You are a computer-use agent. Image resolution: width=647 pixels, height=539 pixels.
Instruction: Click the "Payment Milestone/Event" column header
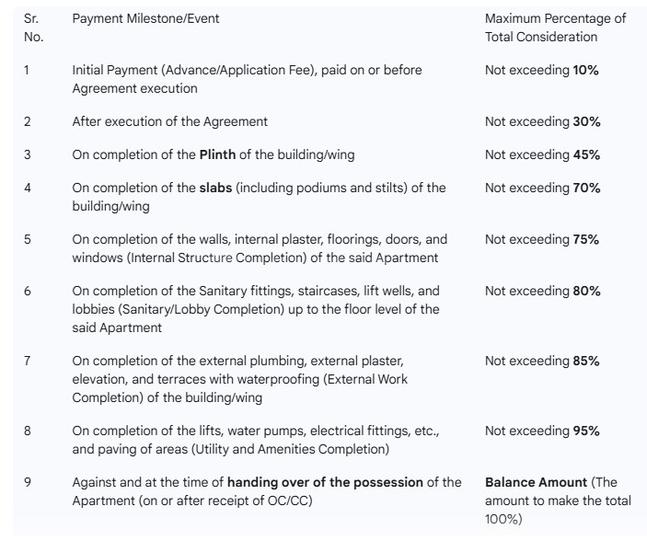[x=146, y=19]
